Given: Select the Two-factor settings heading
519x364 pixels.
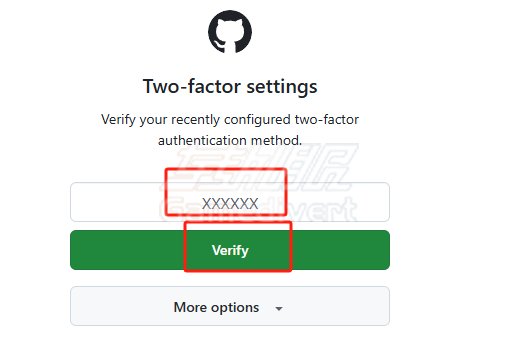Looking at the screenshot, I should (230, 86).
